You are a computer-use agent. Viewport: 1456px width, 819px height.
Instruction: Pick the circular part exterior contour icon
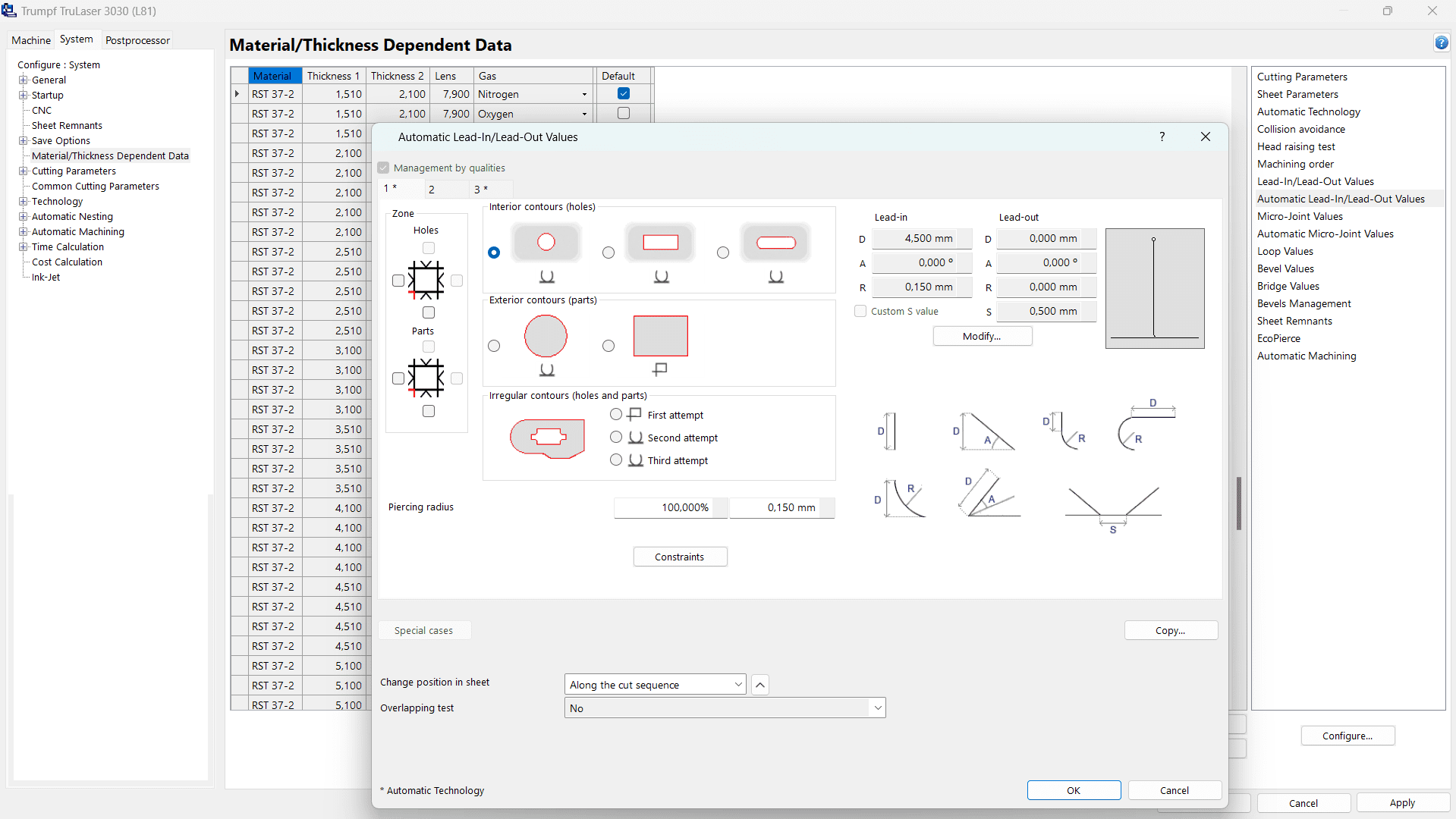(546, 336)
